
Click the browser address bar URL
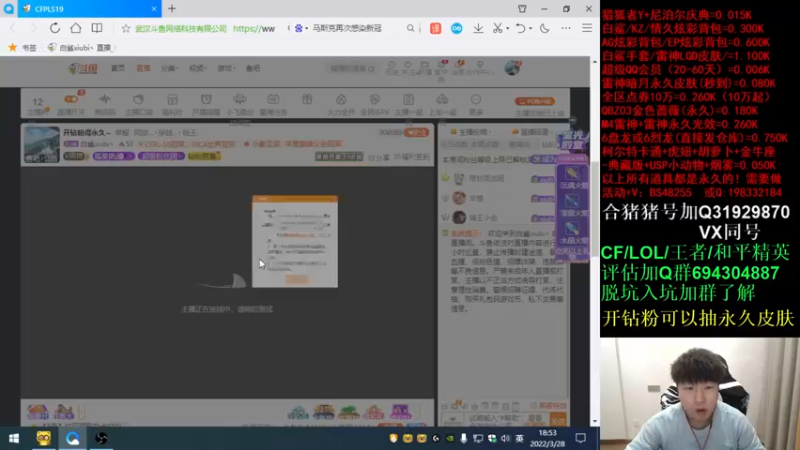254,29
